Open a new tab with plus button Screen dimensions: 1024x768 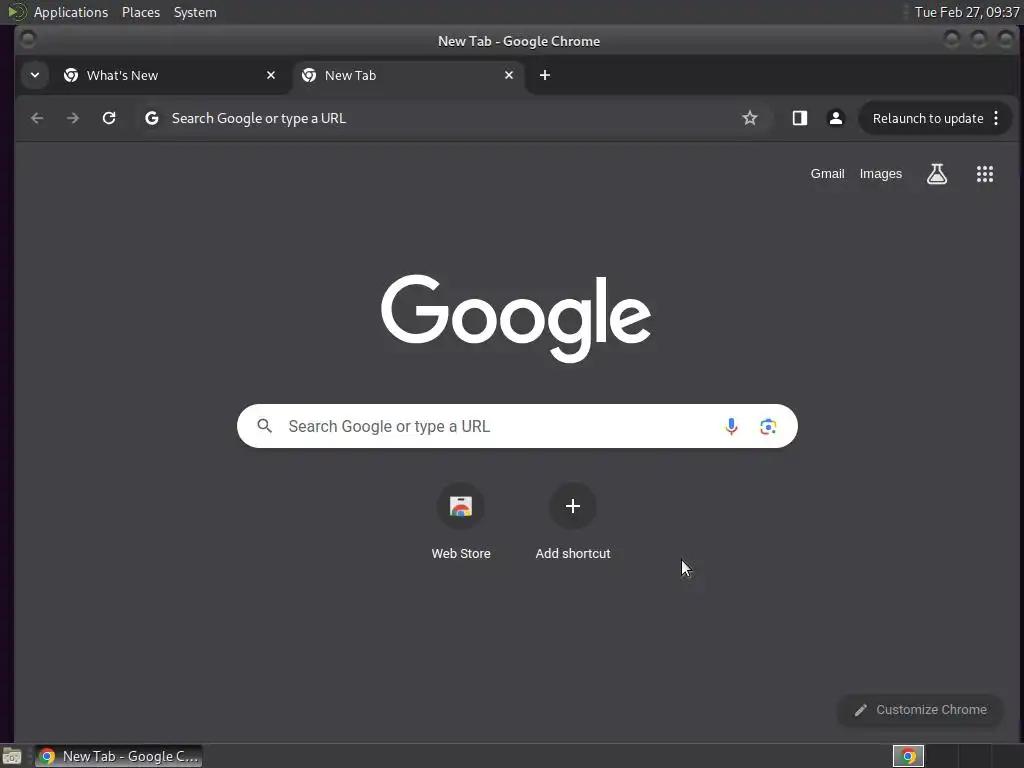coord(545,75)
